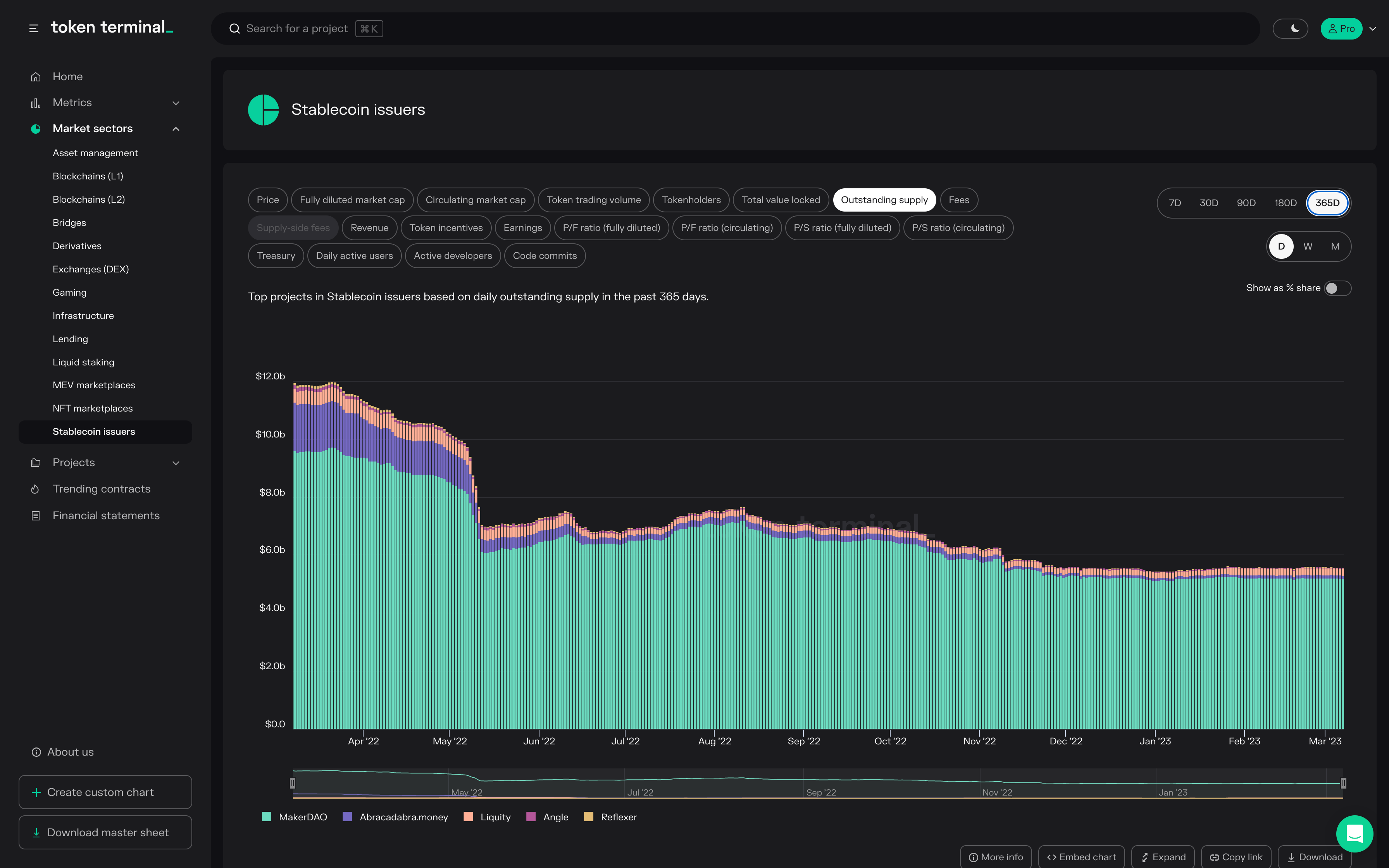Collapse the Market sectors section

pyautogui.click(x=176, y=129)
